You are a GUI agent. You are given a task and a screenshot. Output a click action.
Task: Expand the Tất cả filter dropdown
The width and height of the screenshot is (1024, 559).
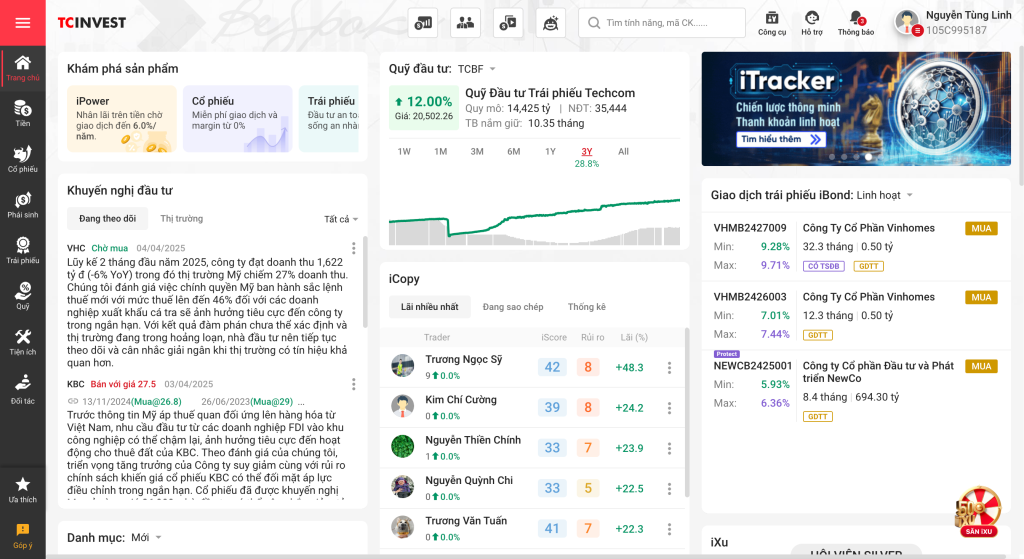click(340, 219)
